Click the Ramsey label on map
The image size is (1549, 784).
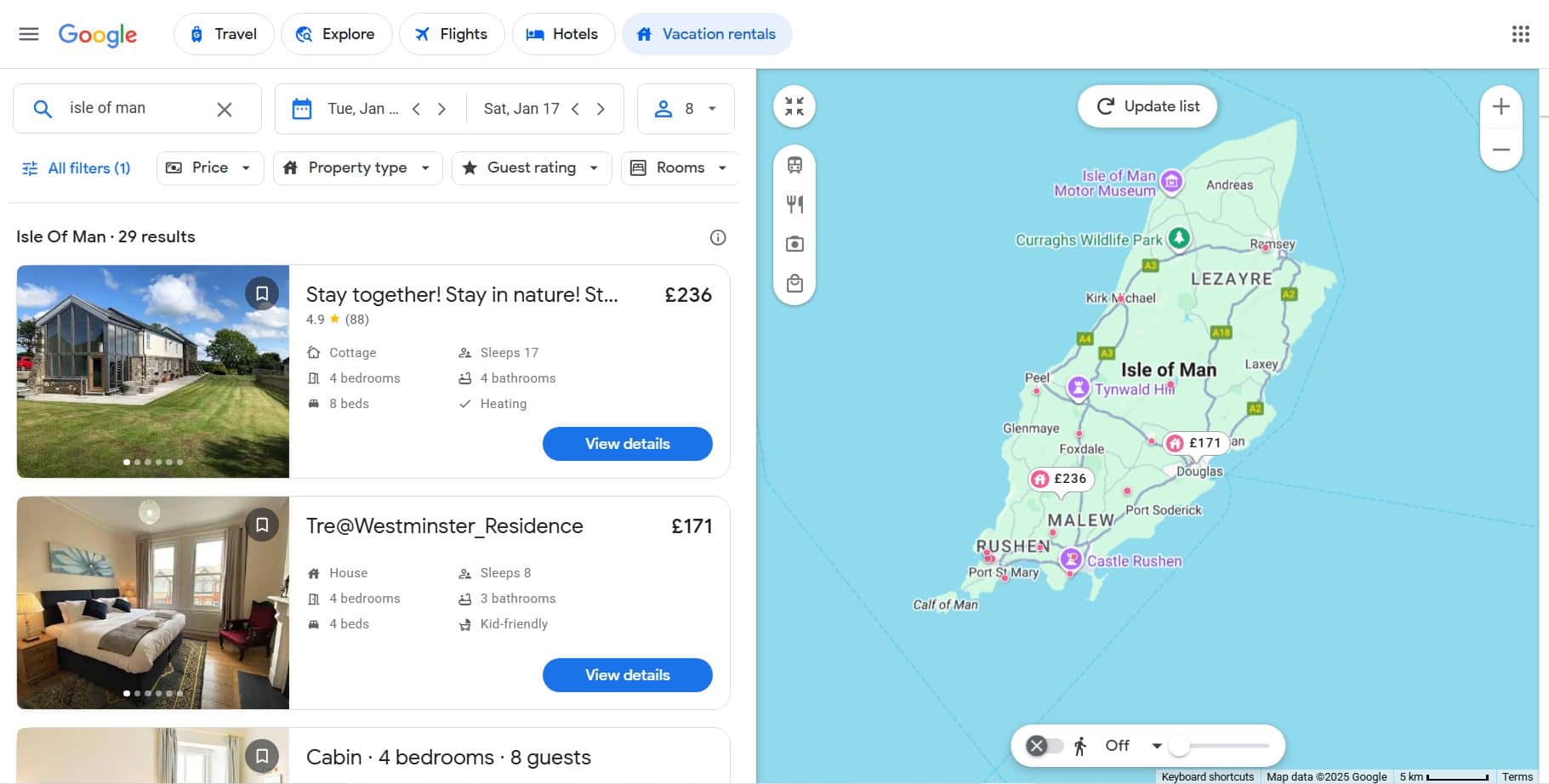[x=1273, y=244]
